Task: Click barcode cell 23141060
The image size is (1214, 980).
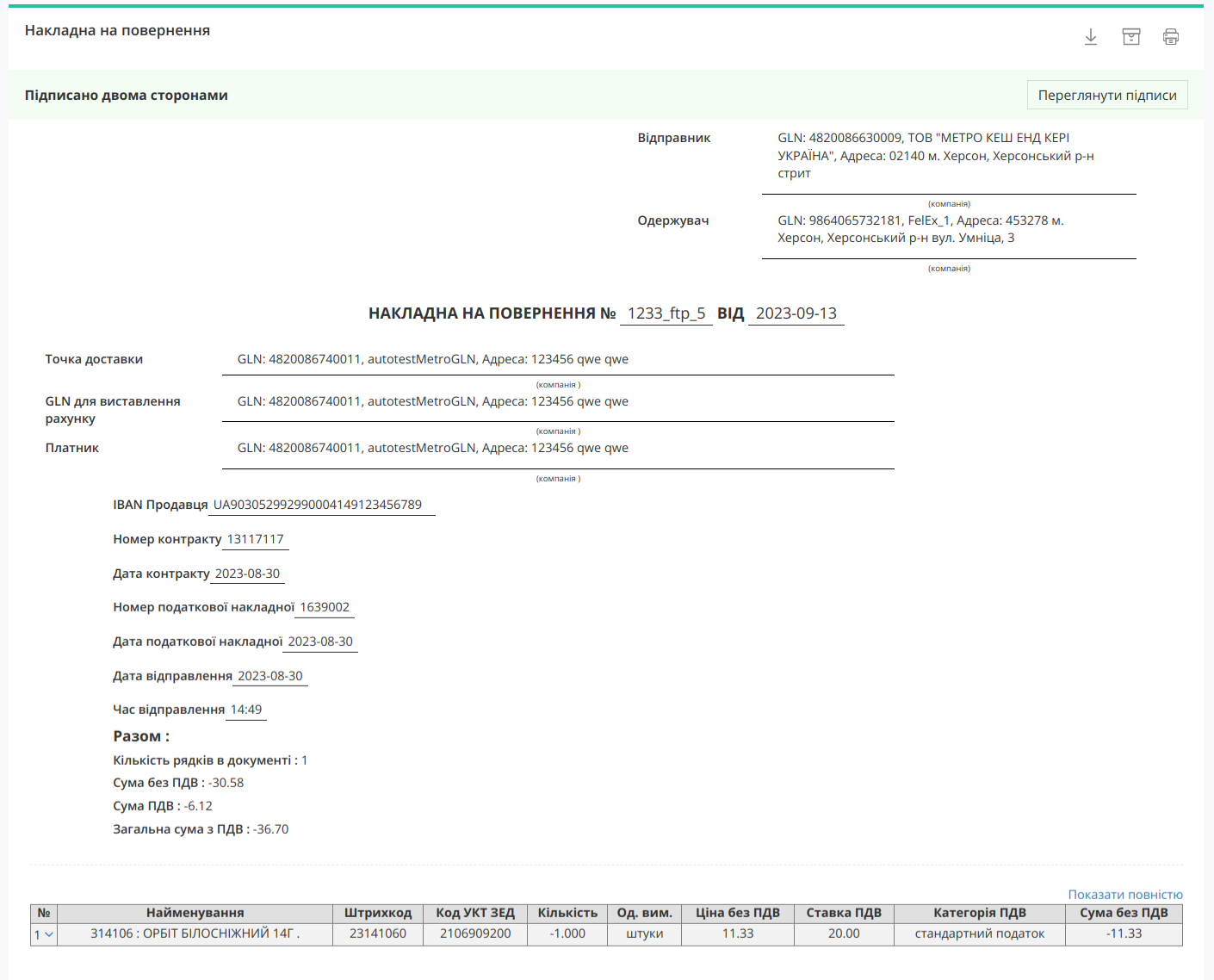Action: click(x=378, y=933)
